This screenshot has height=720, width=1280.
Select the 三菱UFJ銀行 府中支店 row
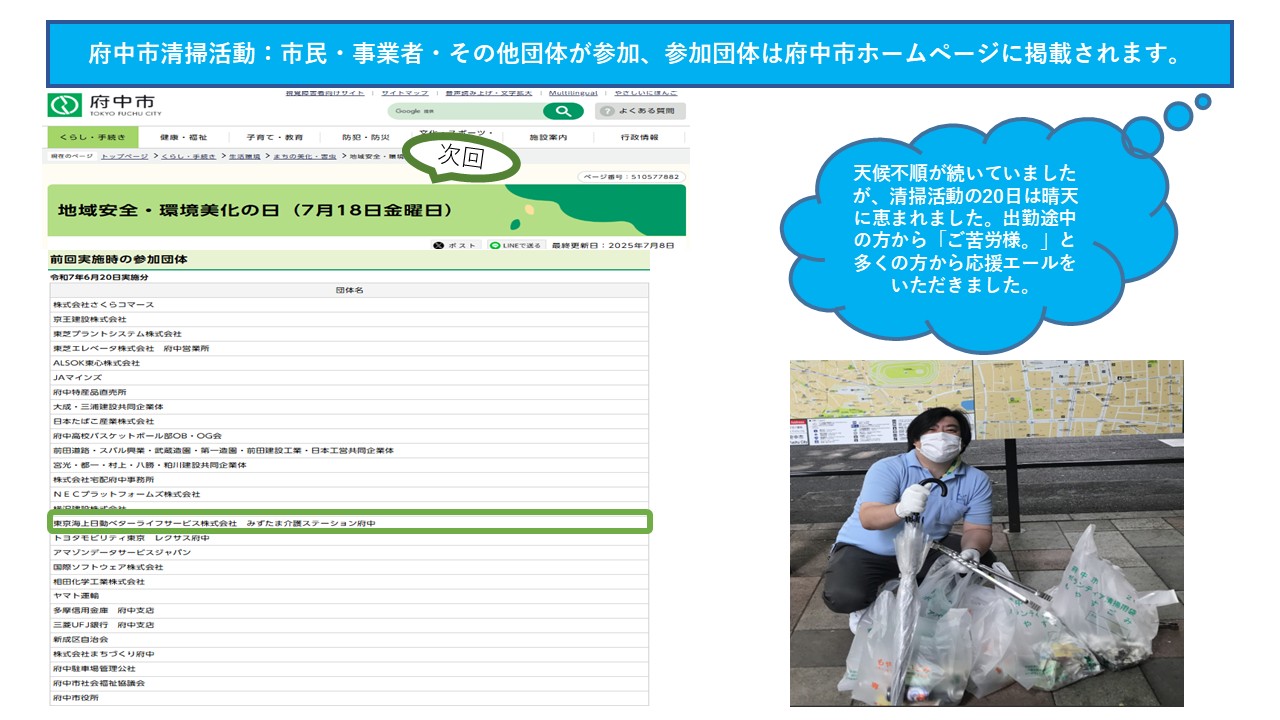(350, 625)
